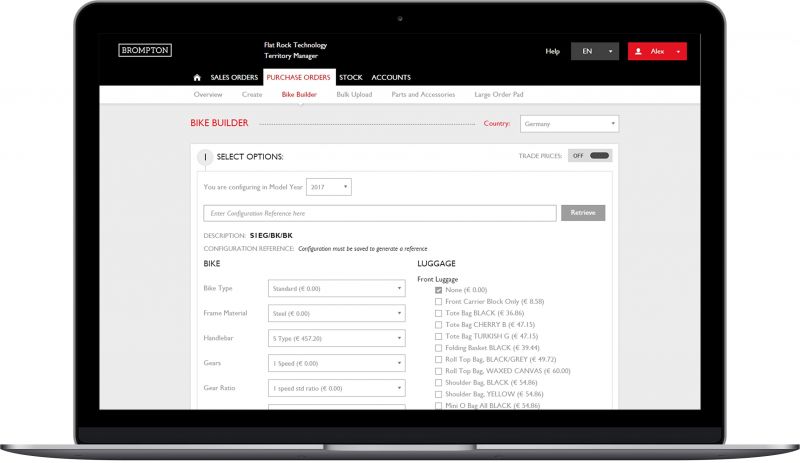Viewport: 800px width, 463px height.
Task: Go to Parts and Accessories tab
Action: (423, 95)
